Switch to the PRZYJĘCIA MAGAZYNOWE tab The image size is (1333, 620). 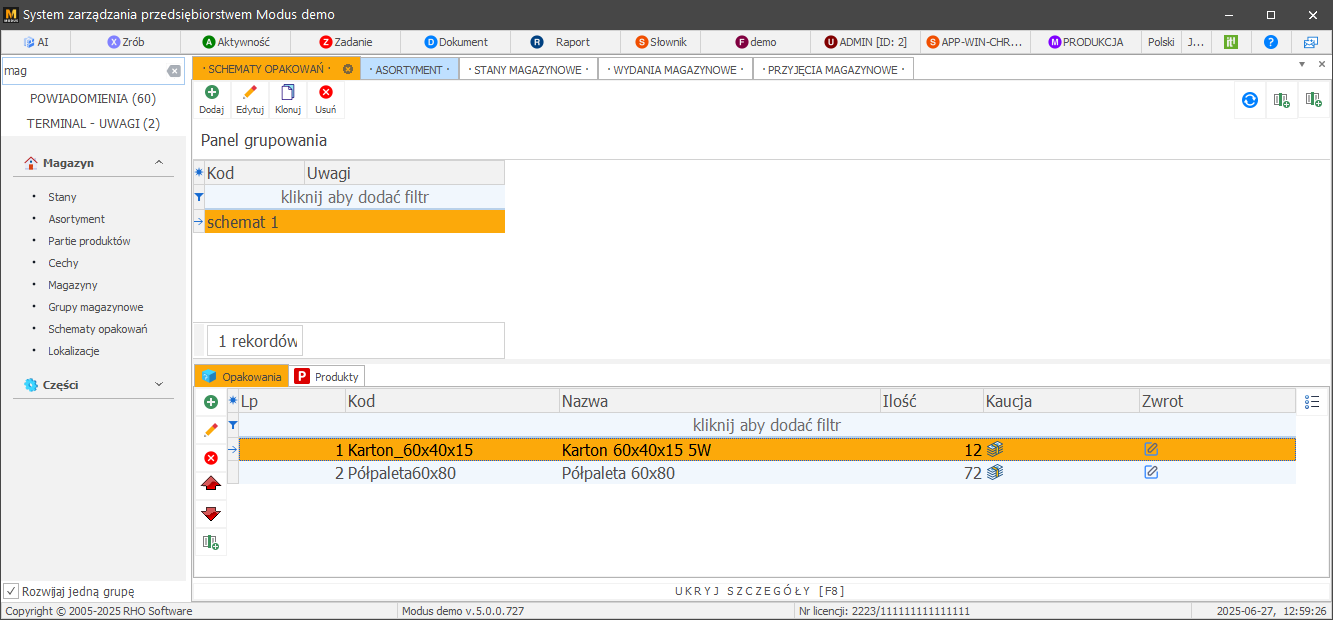pos(833,69)
